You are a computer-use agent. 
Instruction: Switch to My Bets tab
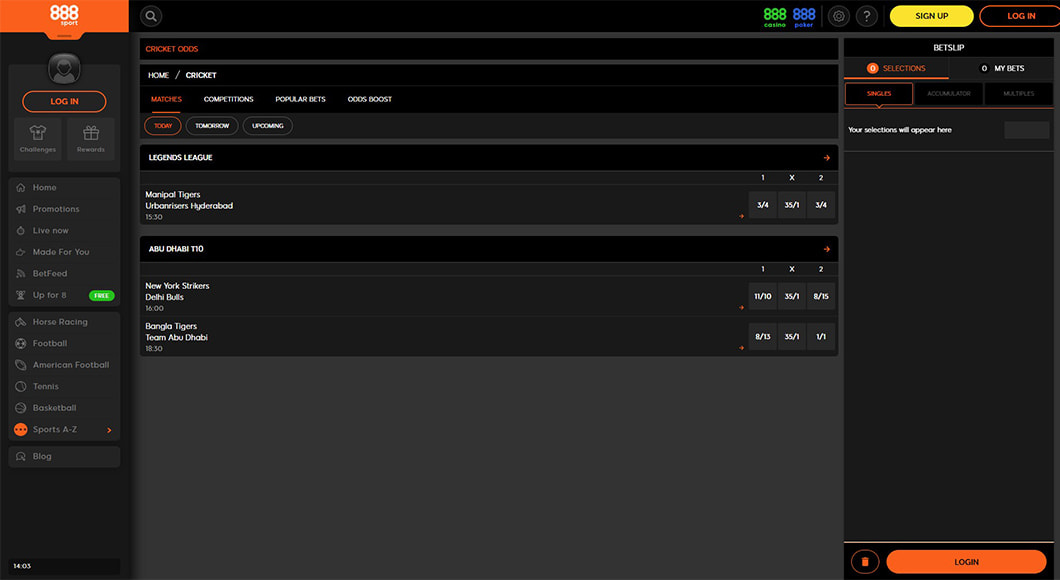[1002, 68]
